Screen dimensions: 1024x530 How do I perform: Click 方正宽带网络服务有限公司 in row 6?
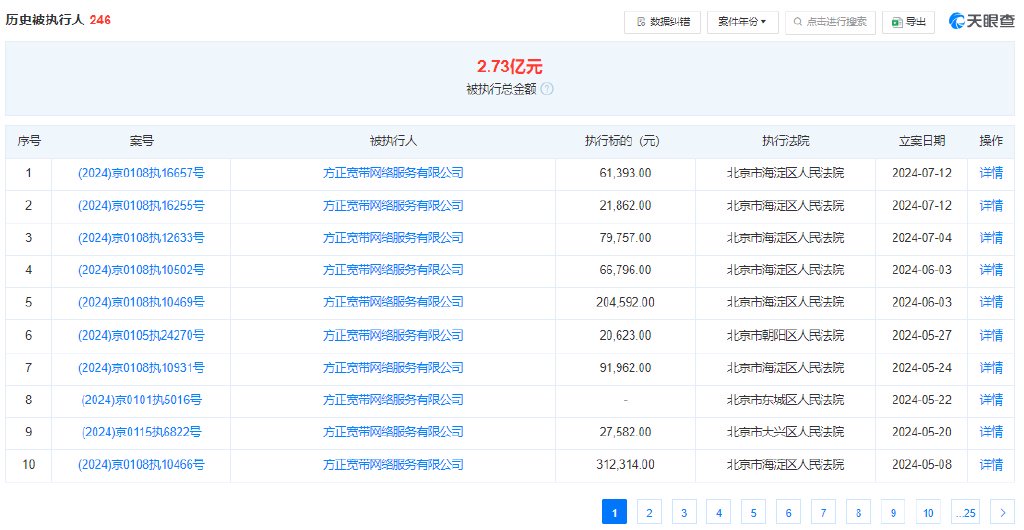[393, 335]
